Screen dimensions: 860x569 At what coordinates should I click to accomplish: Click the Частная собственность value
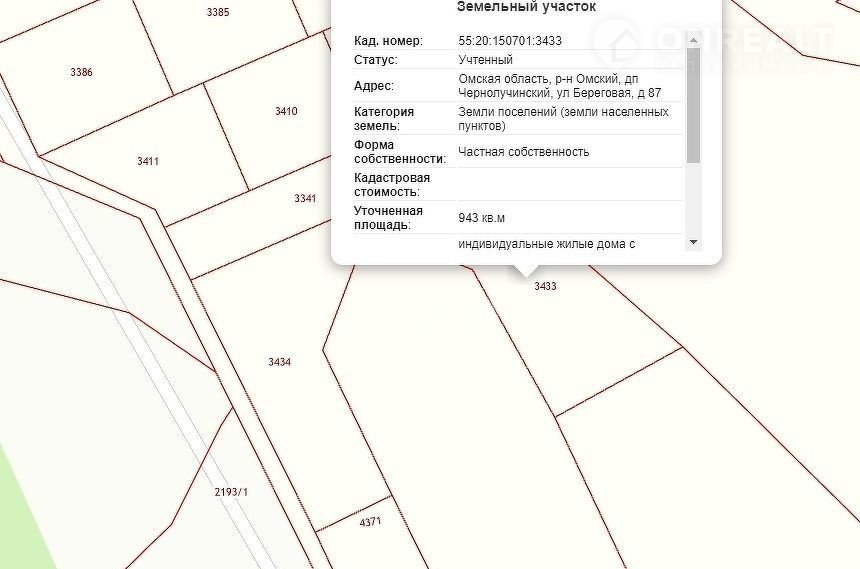tap(524, 152)
